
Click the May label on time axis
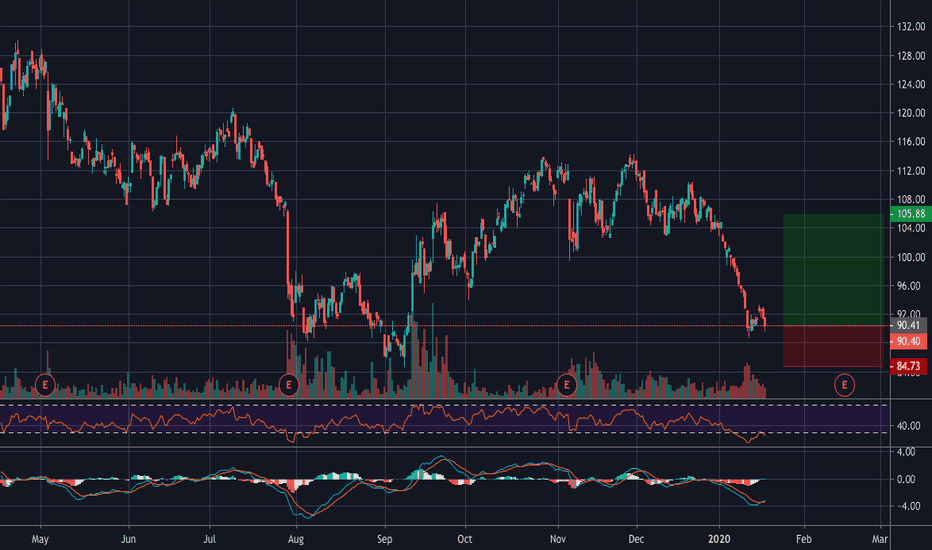point(40,539)
